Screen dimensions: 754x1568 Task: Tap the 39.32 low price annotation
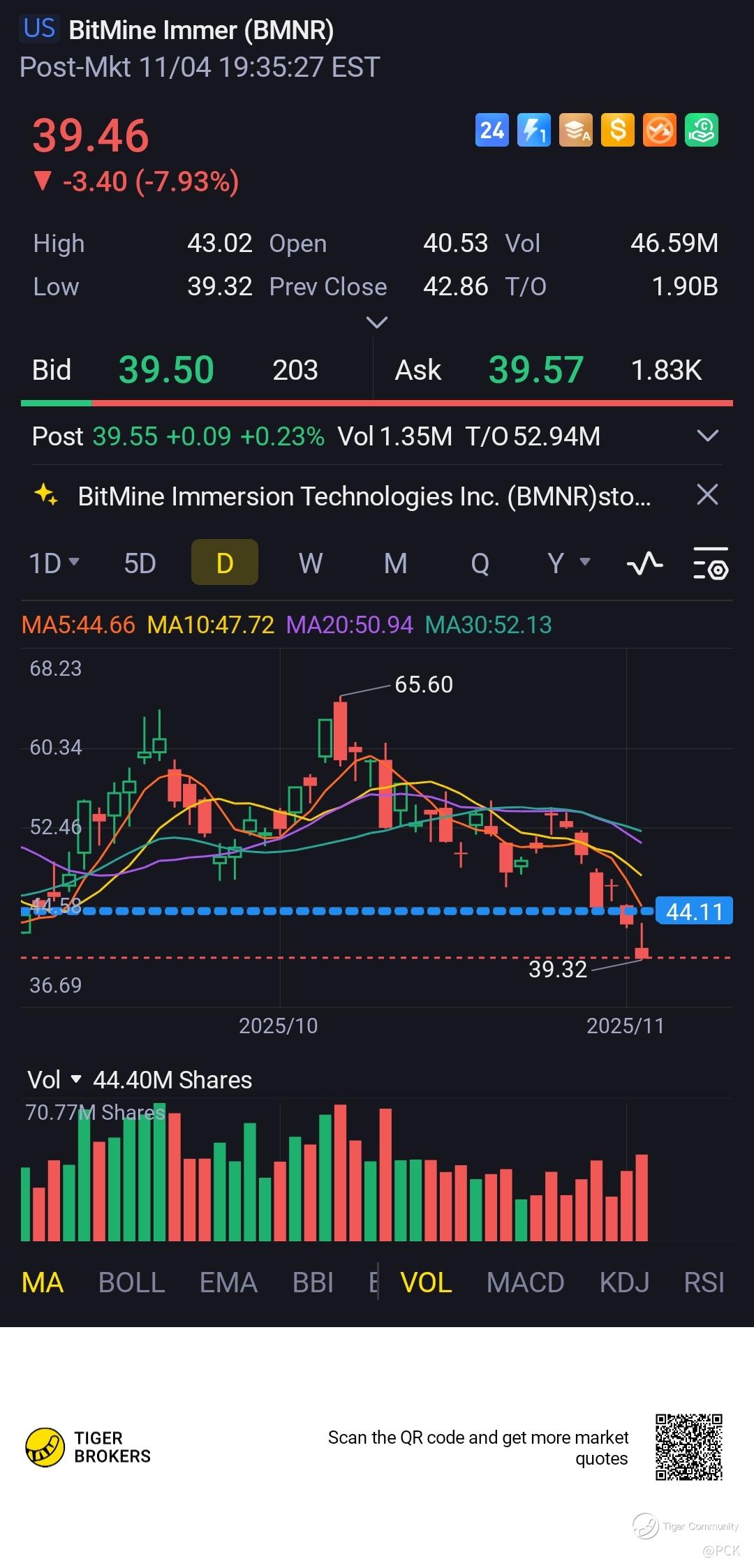pos(558,969)
